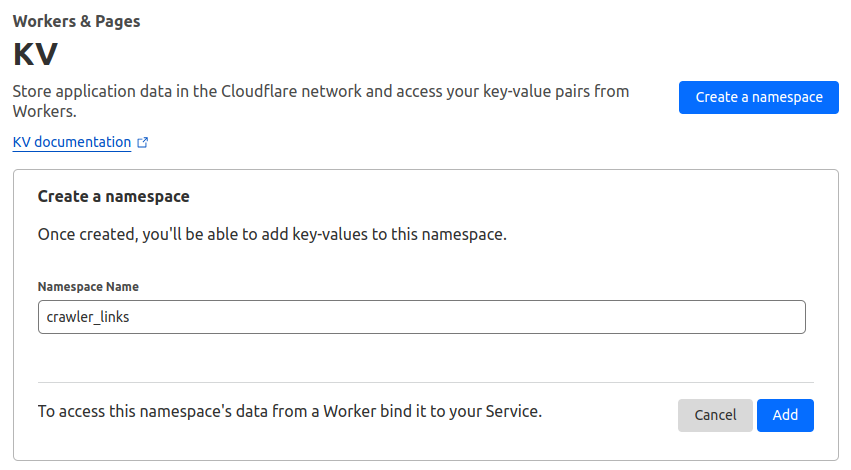Click 'Worker bind' in the bottom note
Image resolution: width=851 pixels, height=470 pixels.
(381, 410)
